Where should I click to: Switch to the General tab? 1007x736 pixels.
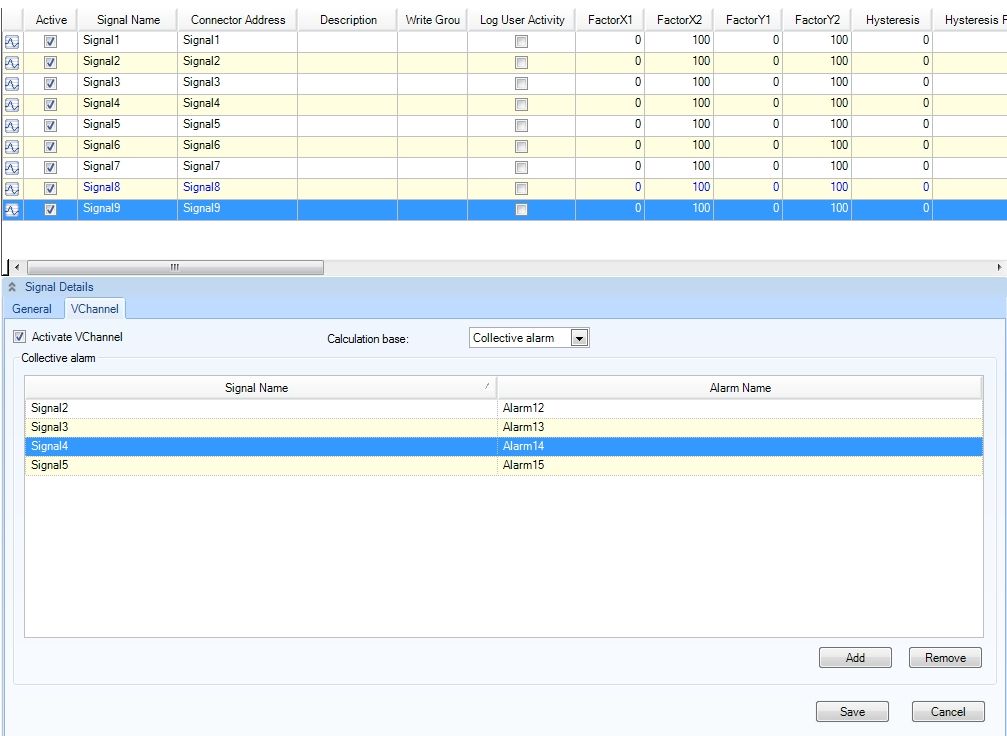(32, 309)
